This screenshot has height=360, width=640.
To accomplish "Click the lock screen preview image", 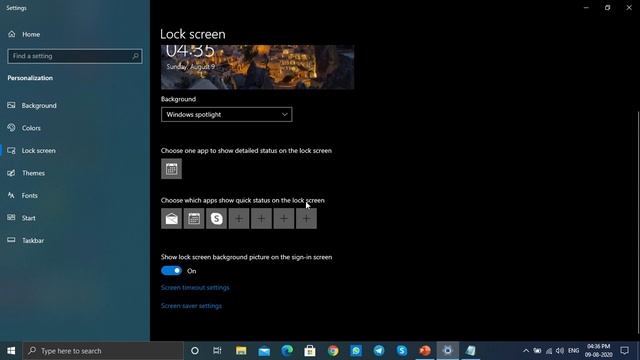I will tap(258, 67).
